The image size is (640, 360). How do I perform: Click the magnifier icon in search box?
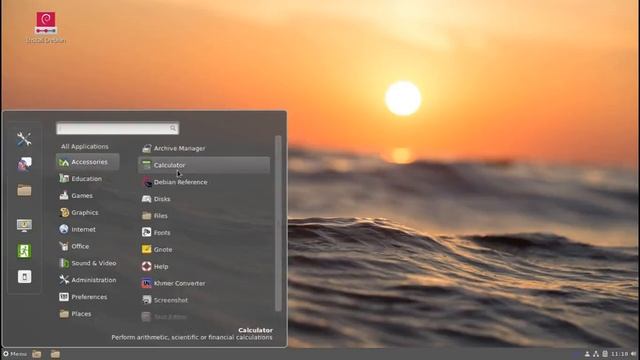(x=173, y=128)
